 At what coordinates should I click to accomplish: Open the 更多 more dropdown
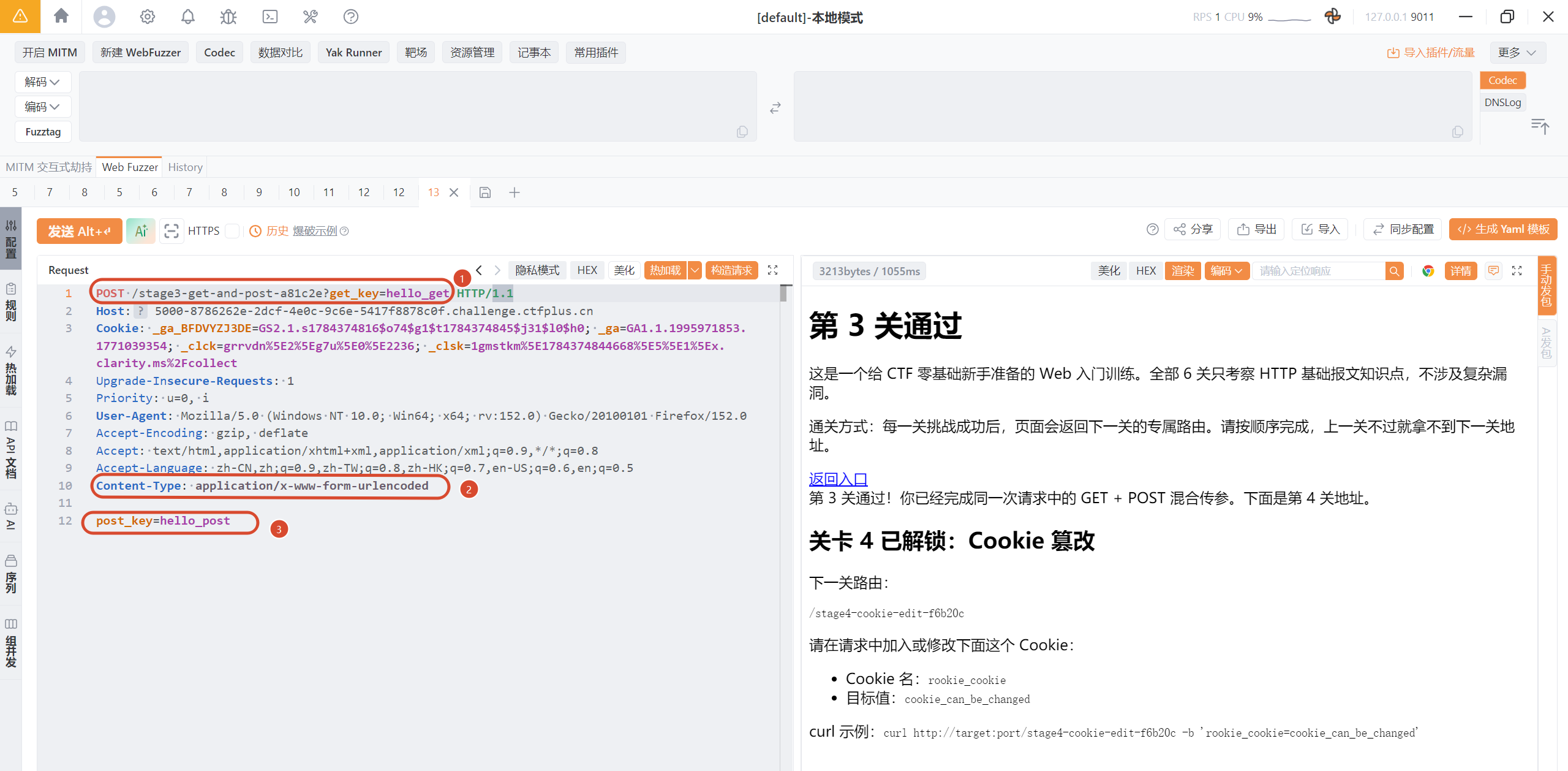(x=1517, y=53)
